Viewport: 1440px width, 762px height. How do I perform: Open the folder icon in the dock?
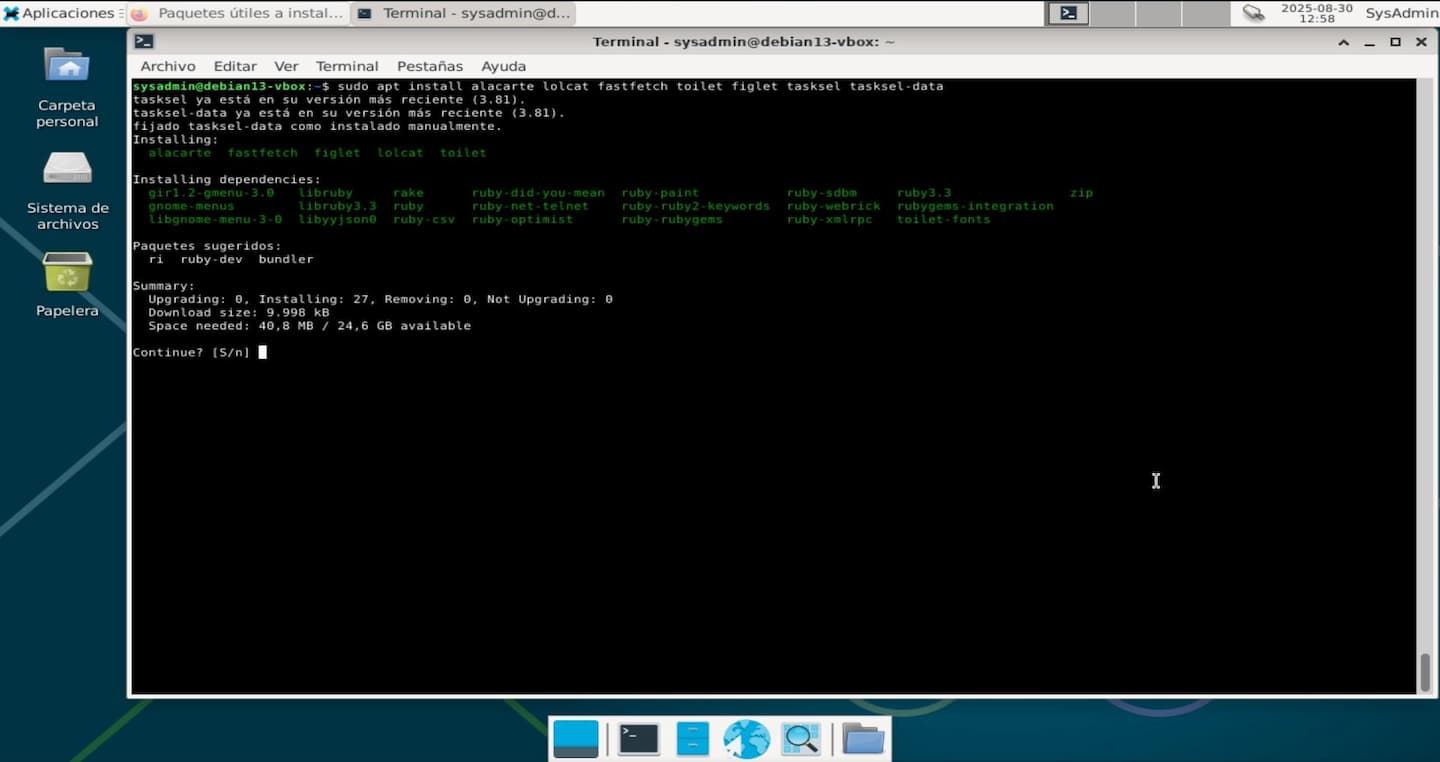click(x=863, y=739)
